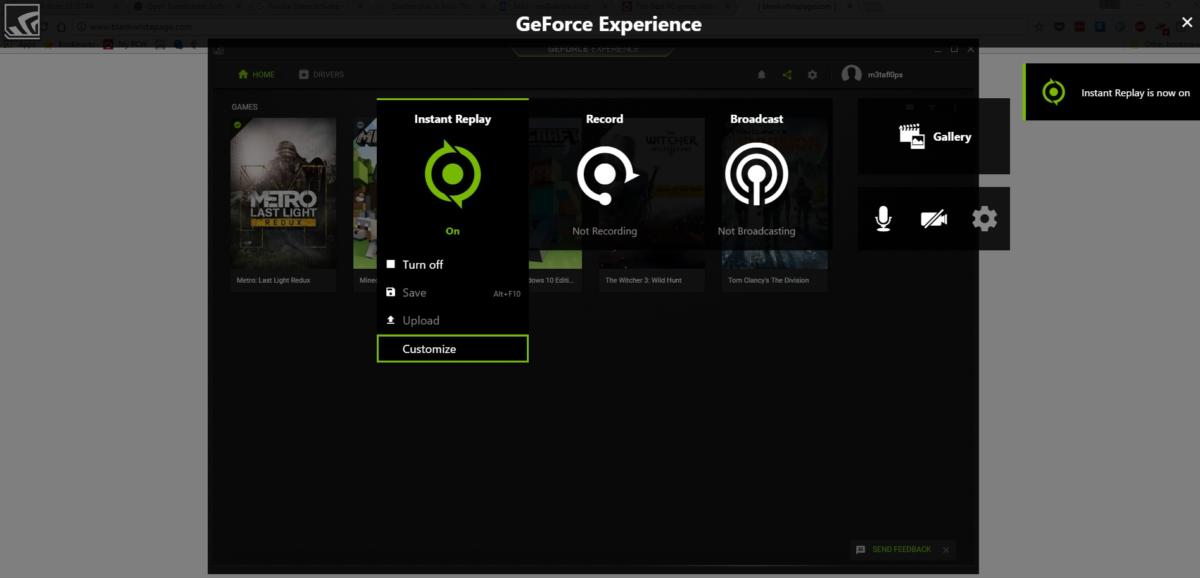The image size is (1200, 578).
Task: Click the green Instant Replay icon
Action: pyautogui.click(x=453, y=175)
